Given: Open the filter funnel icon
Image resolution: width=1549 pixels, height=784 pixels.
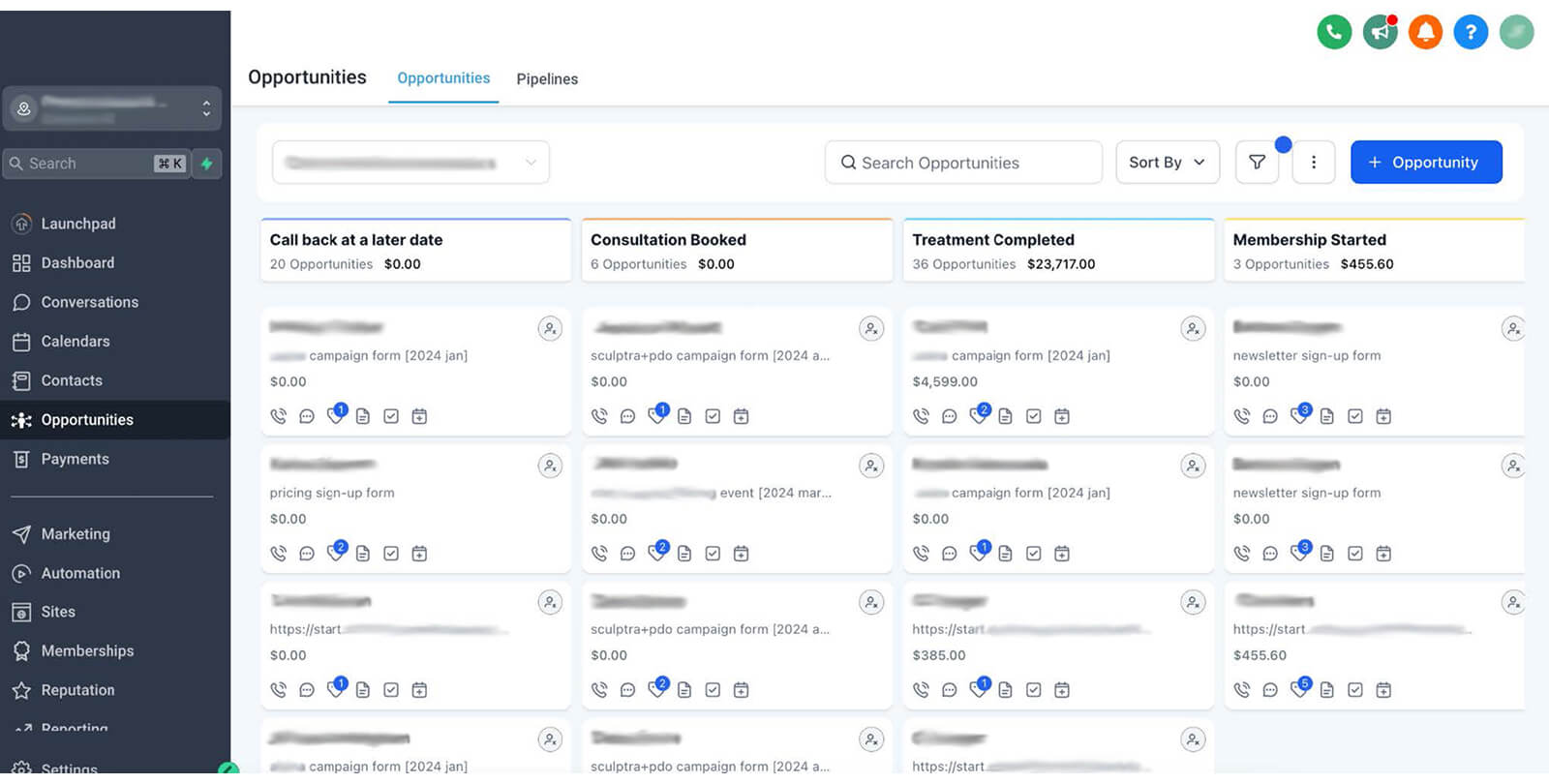Looking at the screenshot, I should (x=1257, y=163).
